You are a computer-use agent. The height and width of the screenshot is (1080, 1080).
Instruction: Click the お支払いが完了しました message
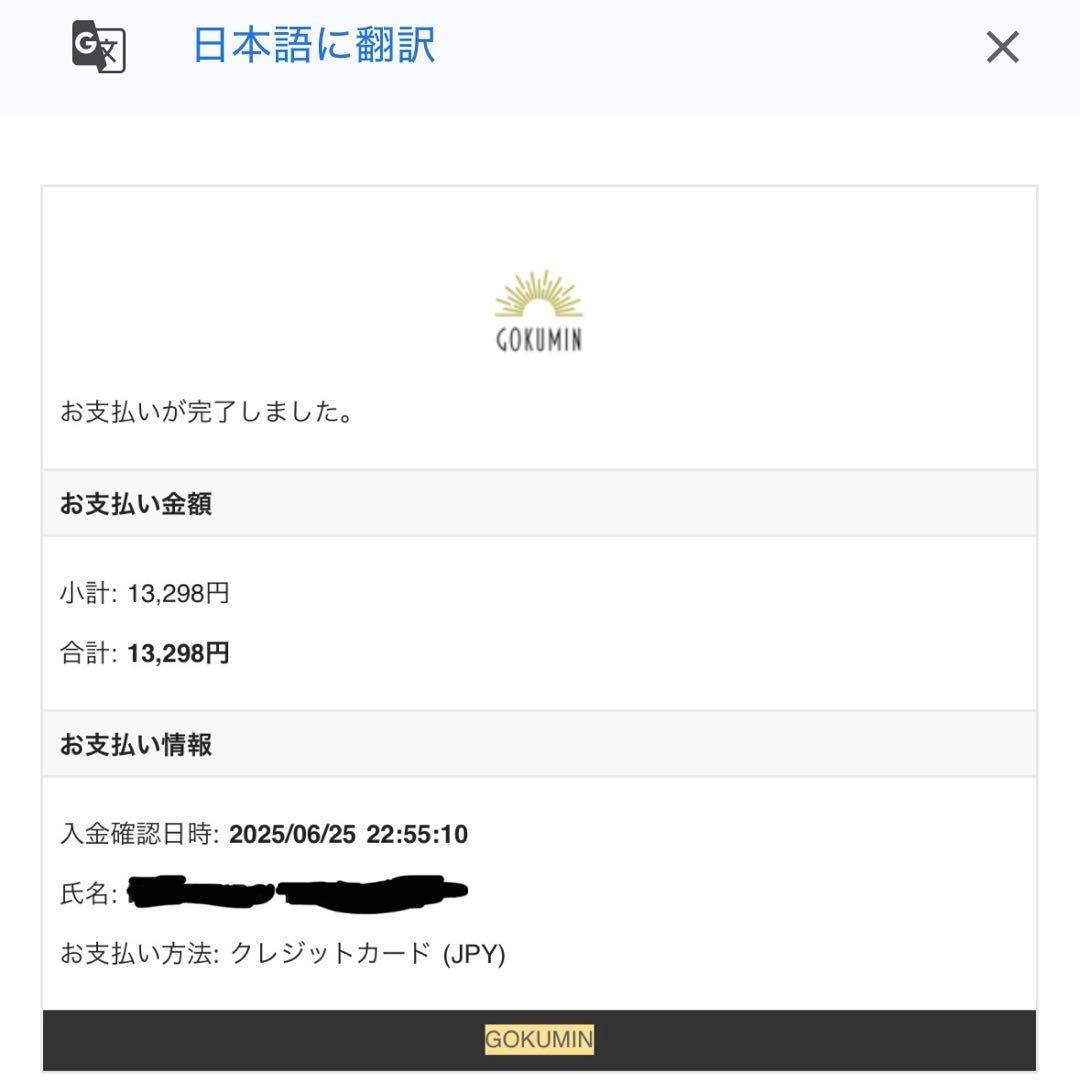207,412
